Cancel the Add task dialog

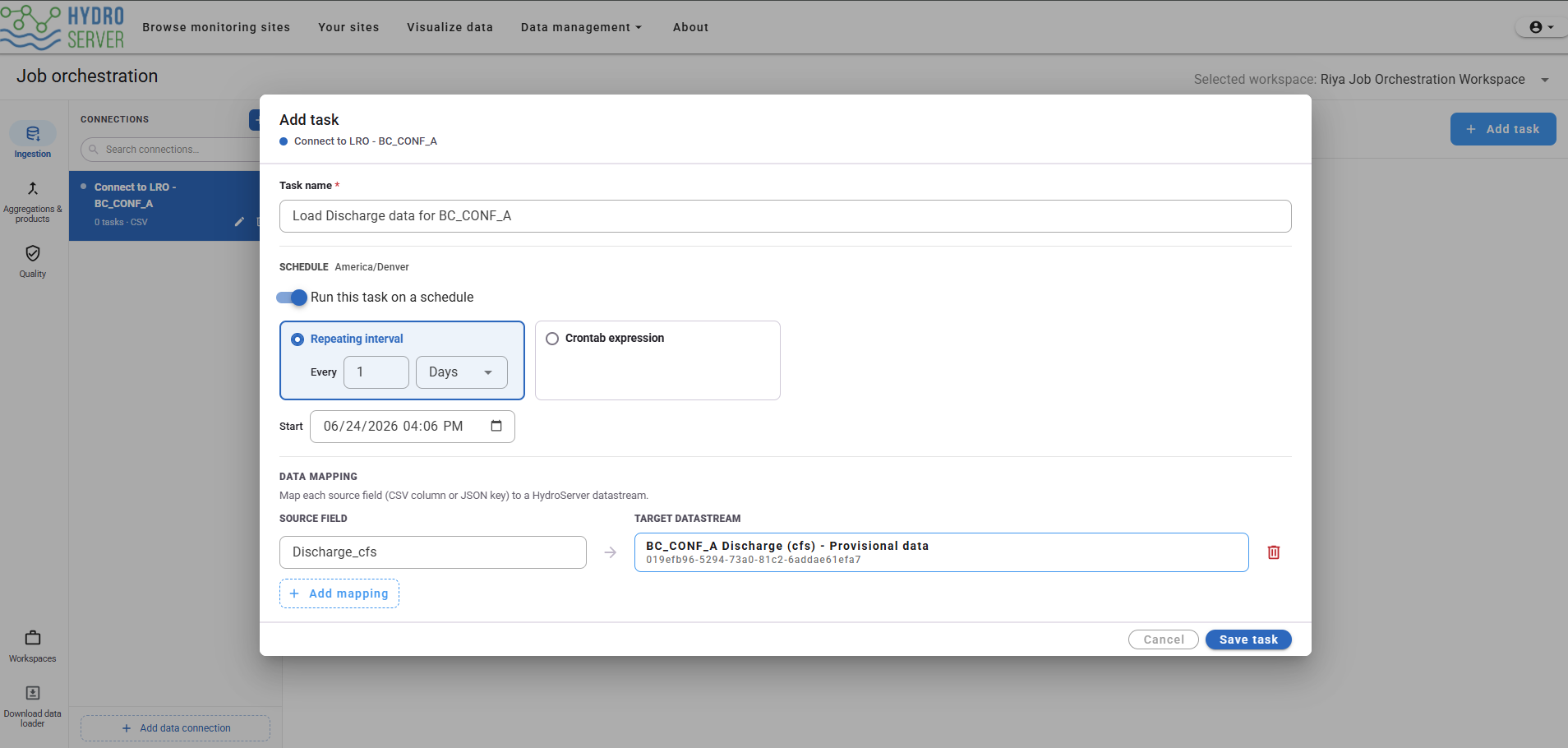click(1164, 639)
